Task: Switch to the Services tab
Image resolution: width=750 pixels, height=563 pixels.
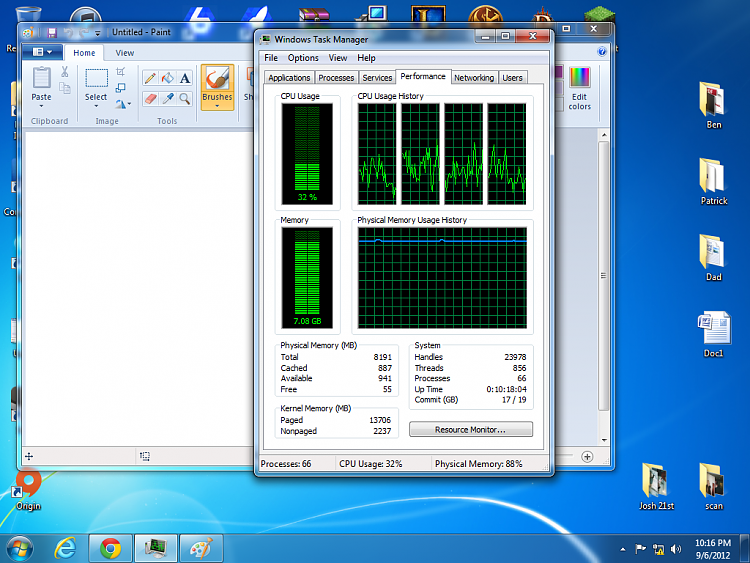Action: [x=377, y=77]
